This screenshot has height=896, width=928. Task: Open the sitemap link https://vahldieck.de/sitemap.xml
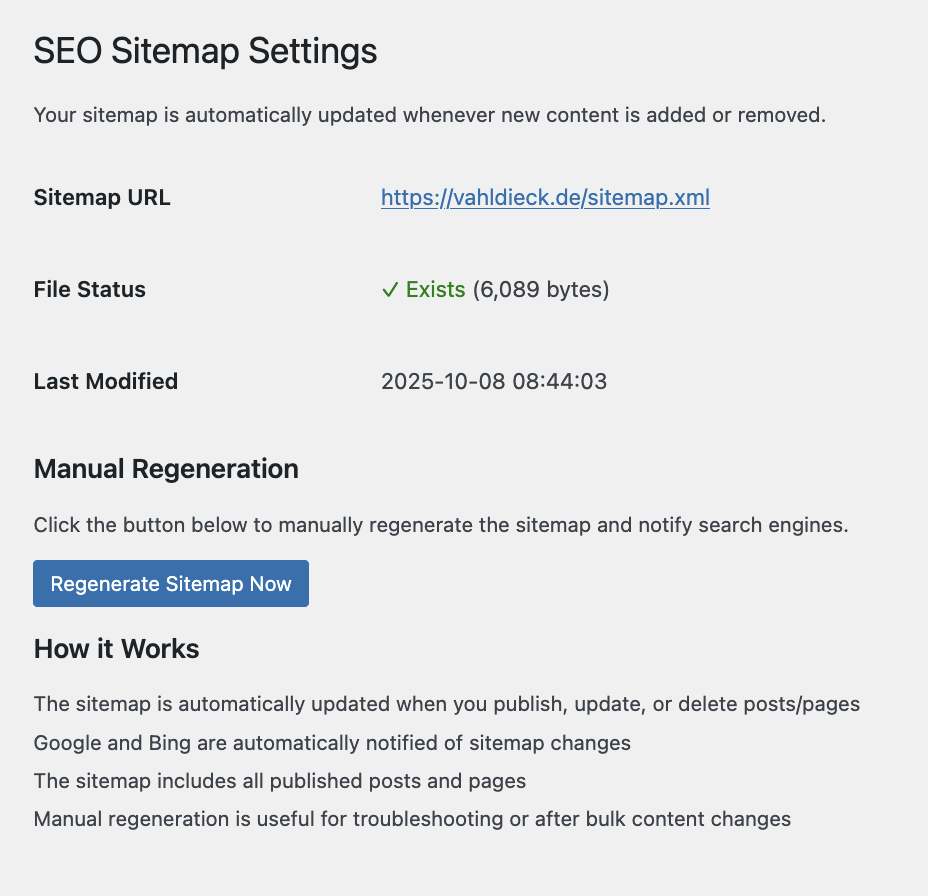pyautogui.click(x=545, y=197)
